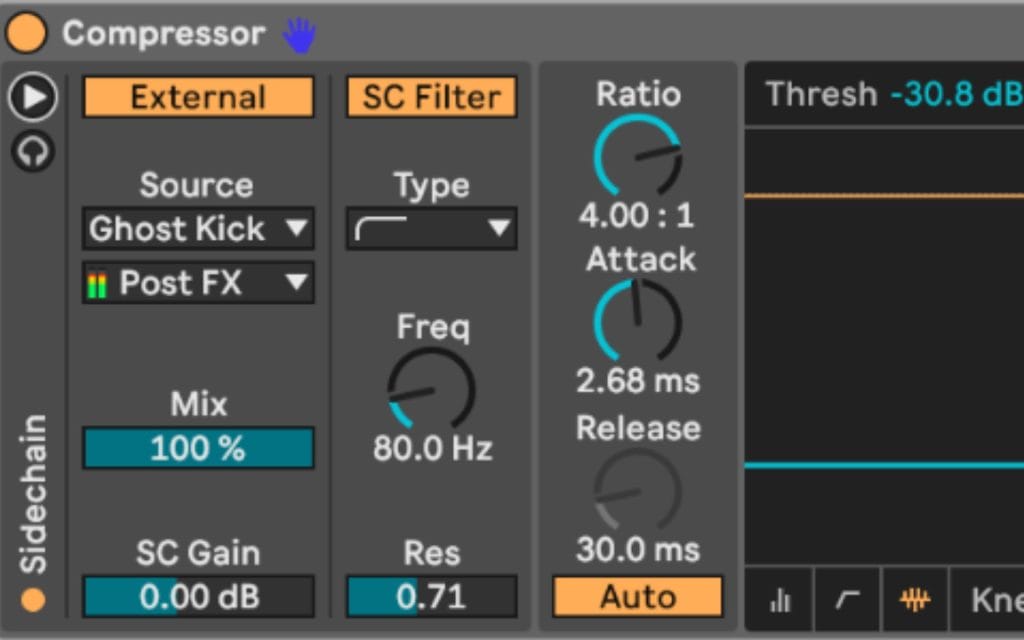This screenshot has height=640, width=1024.
Task: Toggle the SC Filter button
Action: point(431,98)
